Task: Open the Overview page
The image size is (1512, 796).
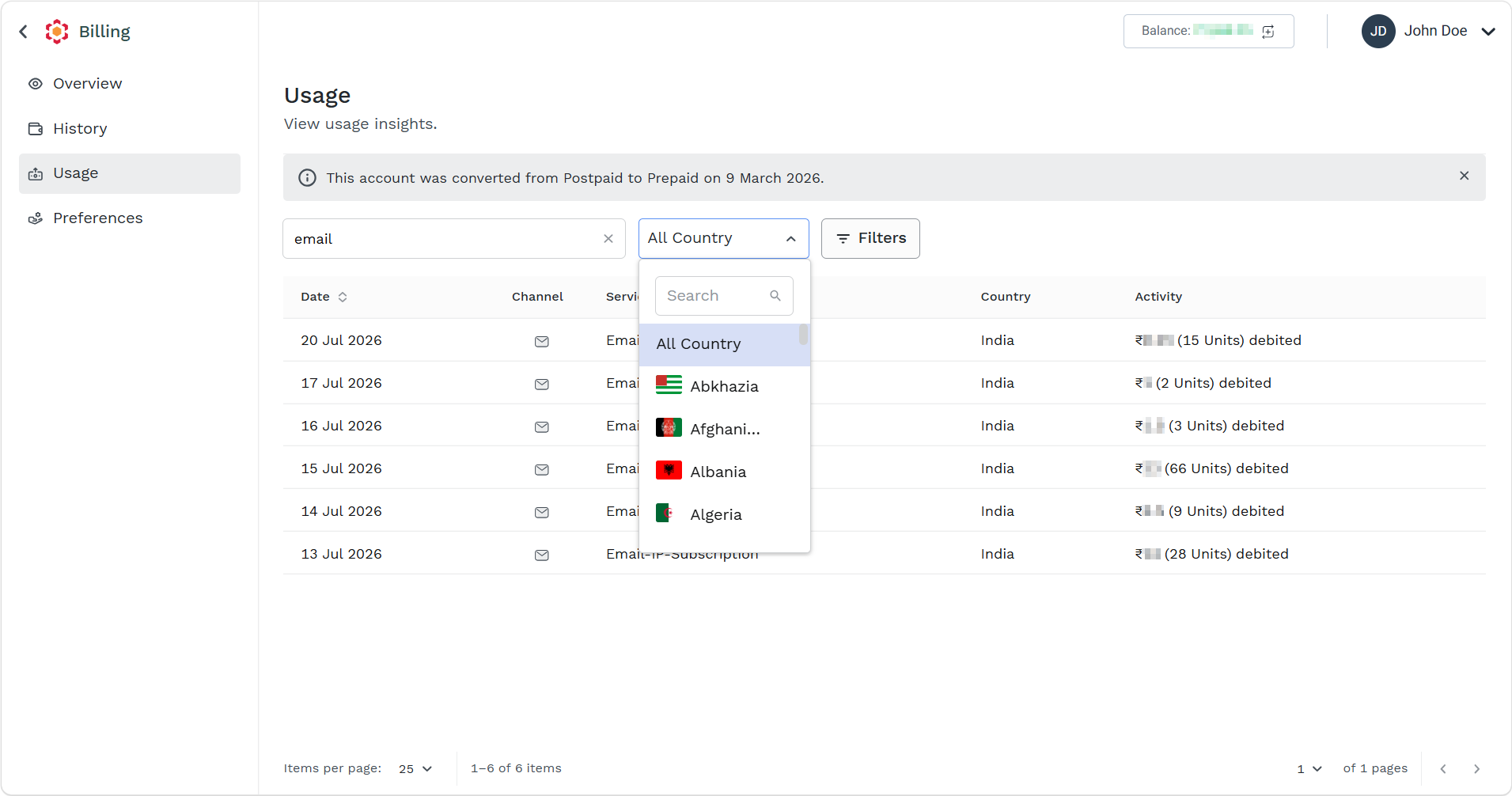Action: 130,84
